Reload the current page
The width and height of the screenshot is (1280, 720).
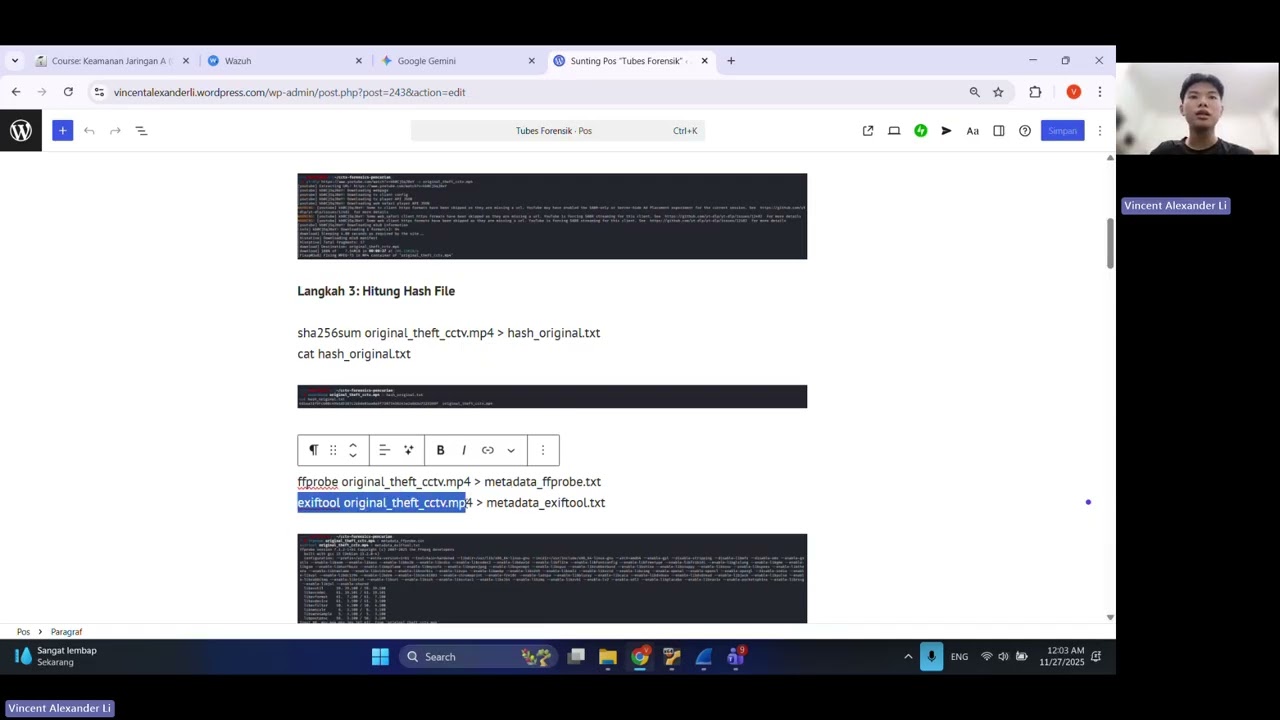[68, 92]
